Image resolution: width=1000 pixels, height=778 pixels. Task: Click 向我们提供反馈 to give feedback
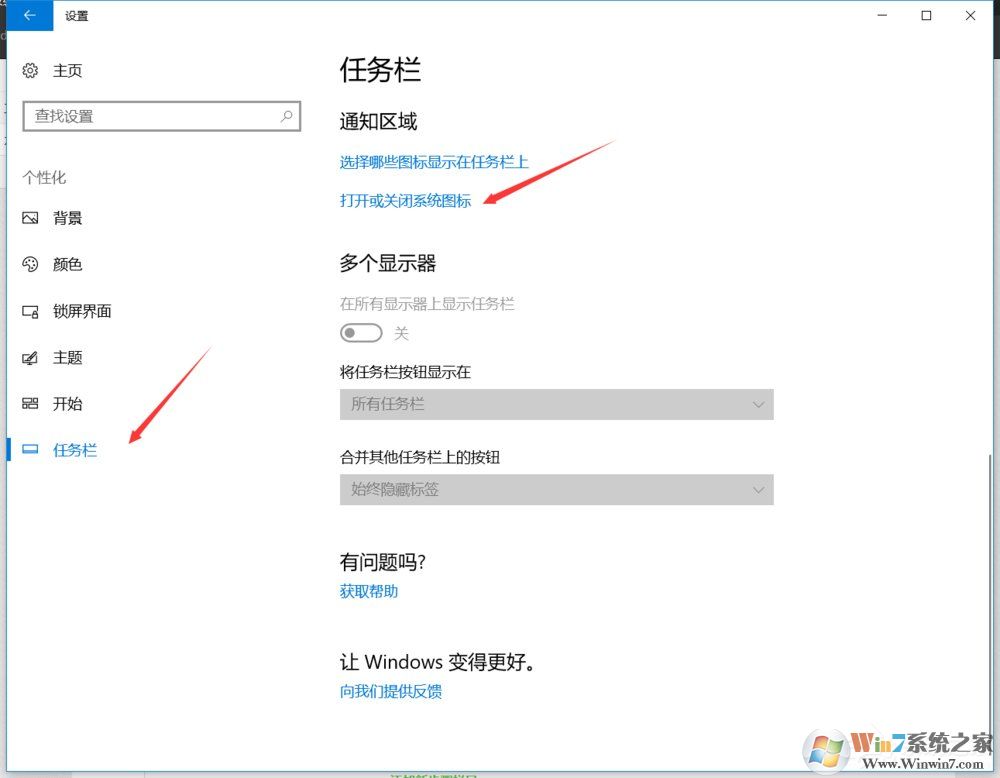394,691
